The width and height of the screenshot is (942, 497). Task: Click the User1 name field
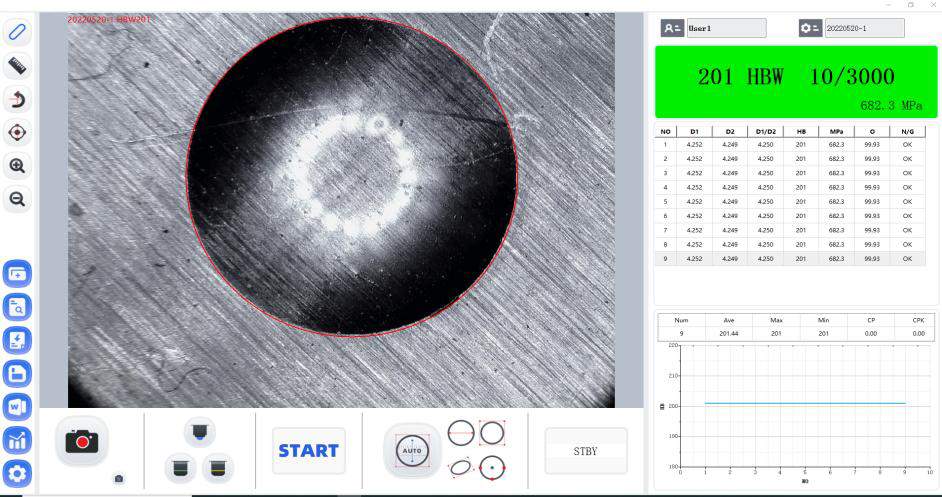pos(725,29)
